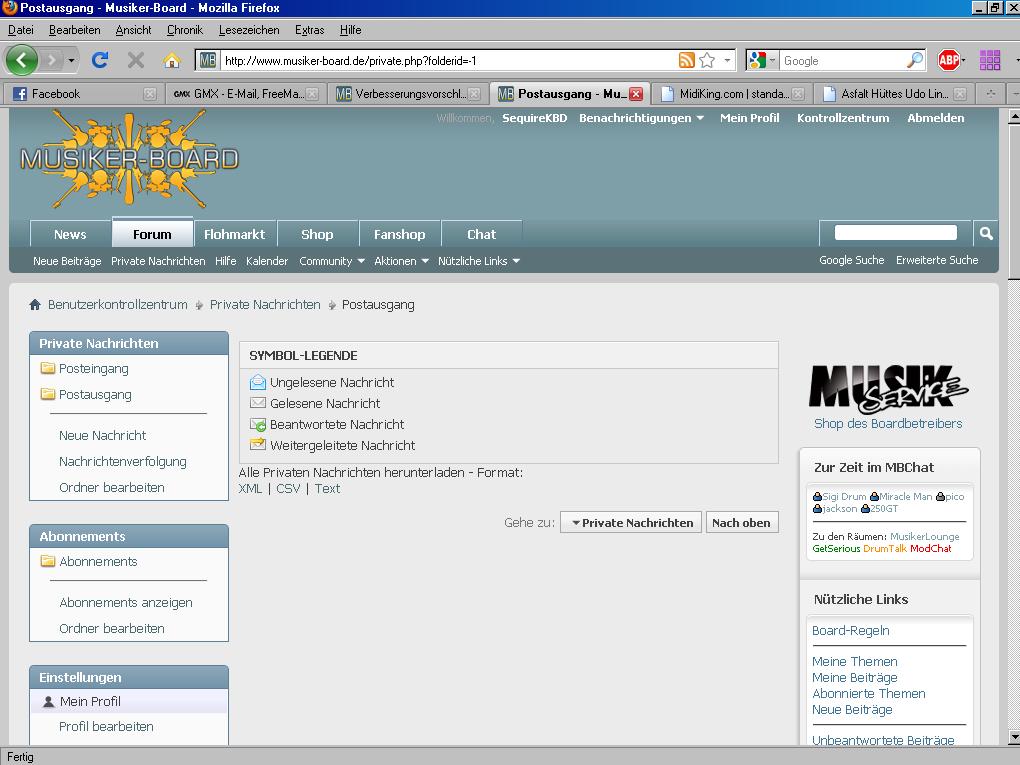Bookmark this page with the star icon
This screenshot has width=1020, height=765.
coord(707,60)
